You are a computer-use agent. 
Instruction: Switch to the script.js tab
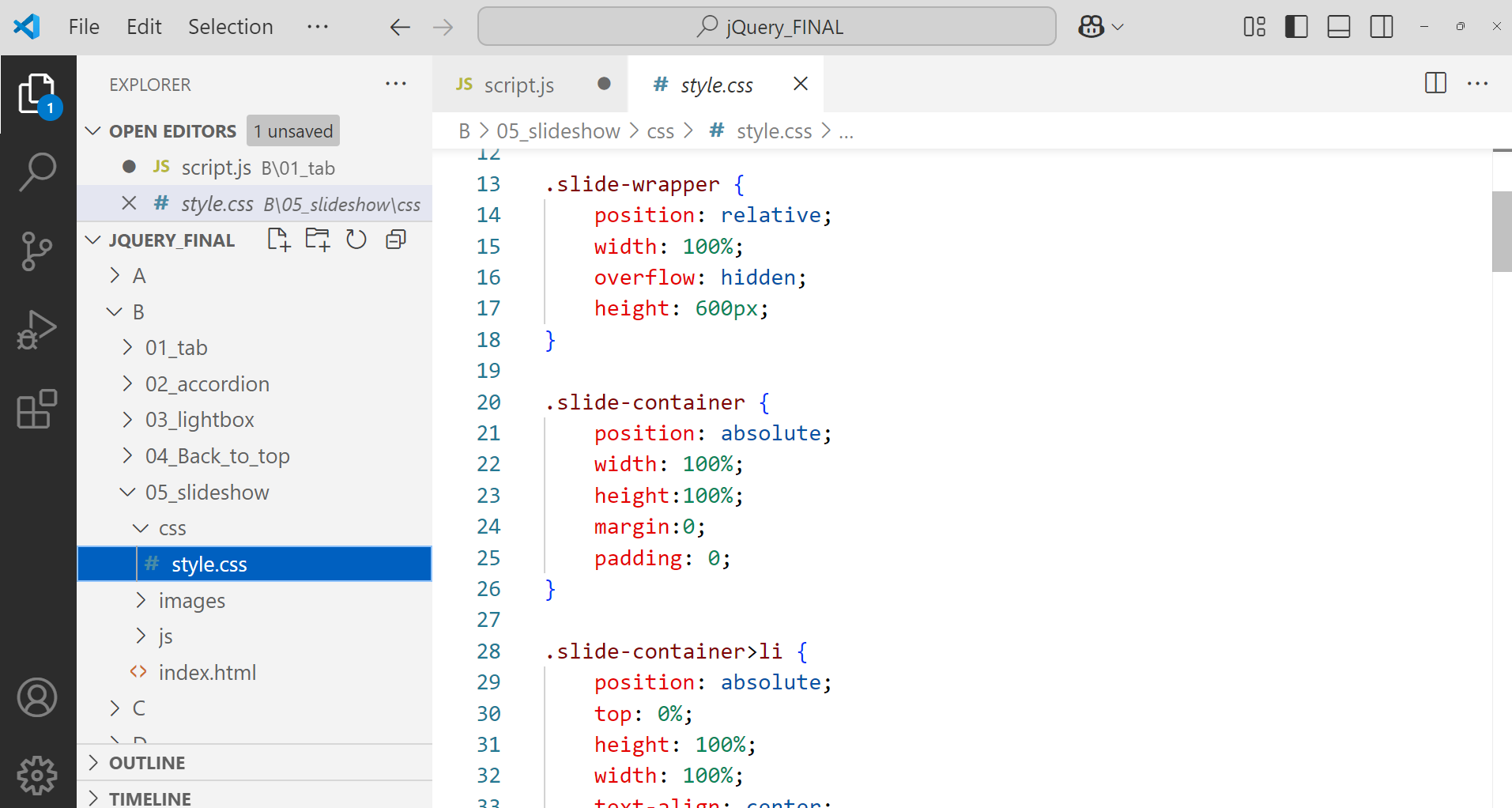click(518, 84)
